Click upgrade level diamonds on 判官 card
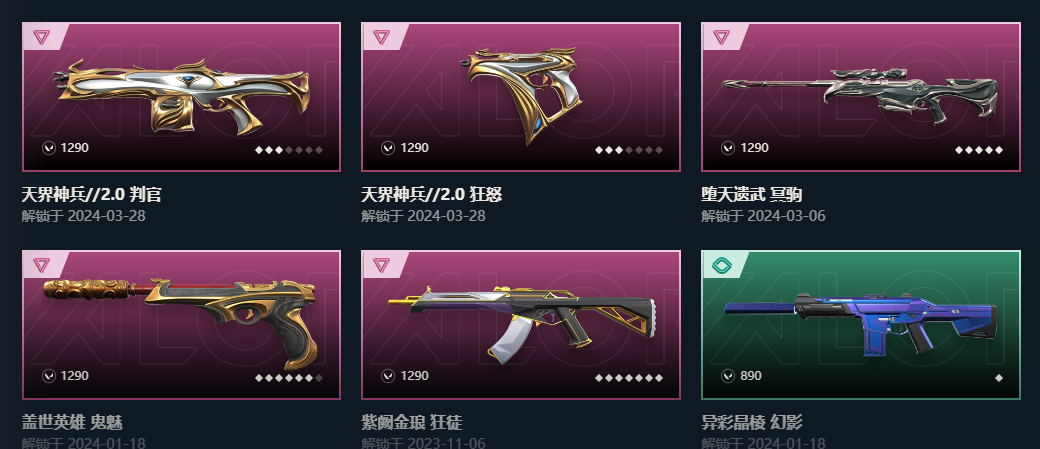The height and width of the screenshot is (449, 1040). click(289, 150)
